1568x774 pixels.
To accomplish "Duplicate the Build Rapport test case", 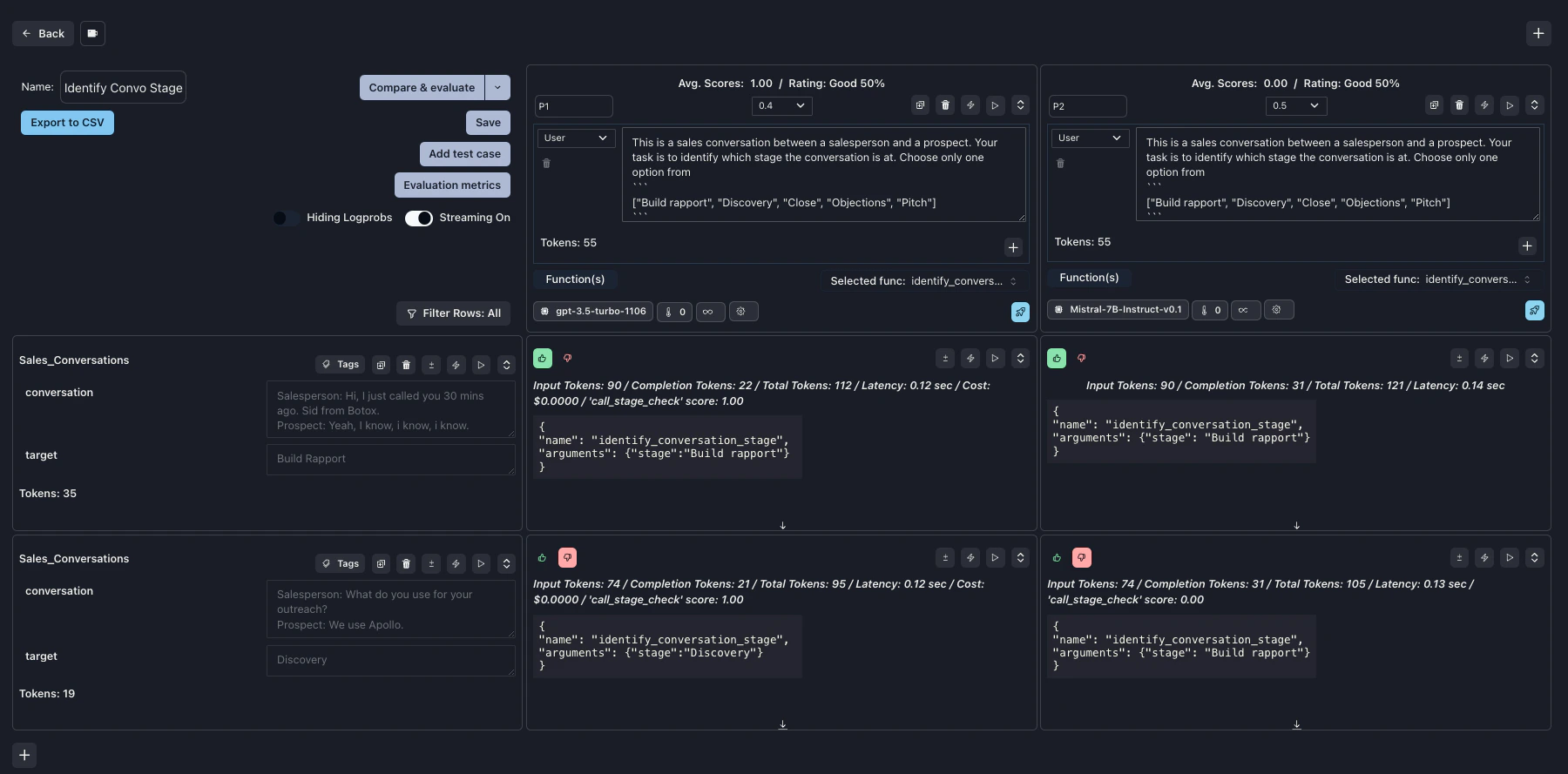I will 381,365.
